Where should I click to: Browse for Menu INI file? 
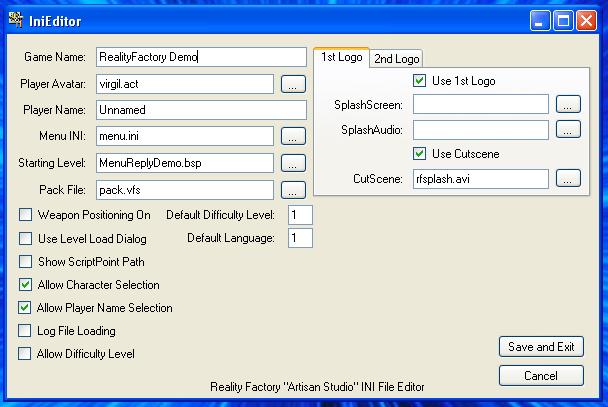click(293, 136)
